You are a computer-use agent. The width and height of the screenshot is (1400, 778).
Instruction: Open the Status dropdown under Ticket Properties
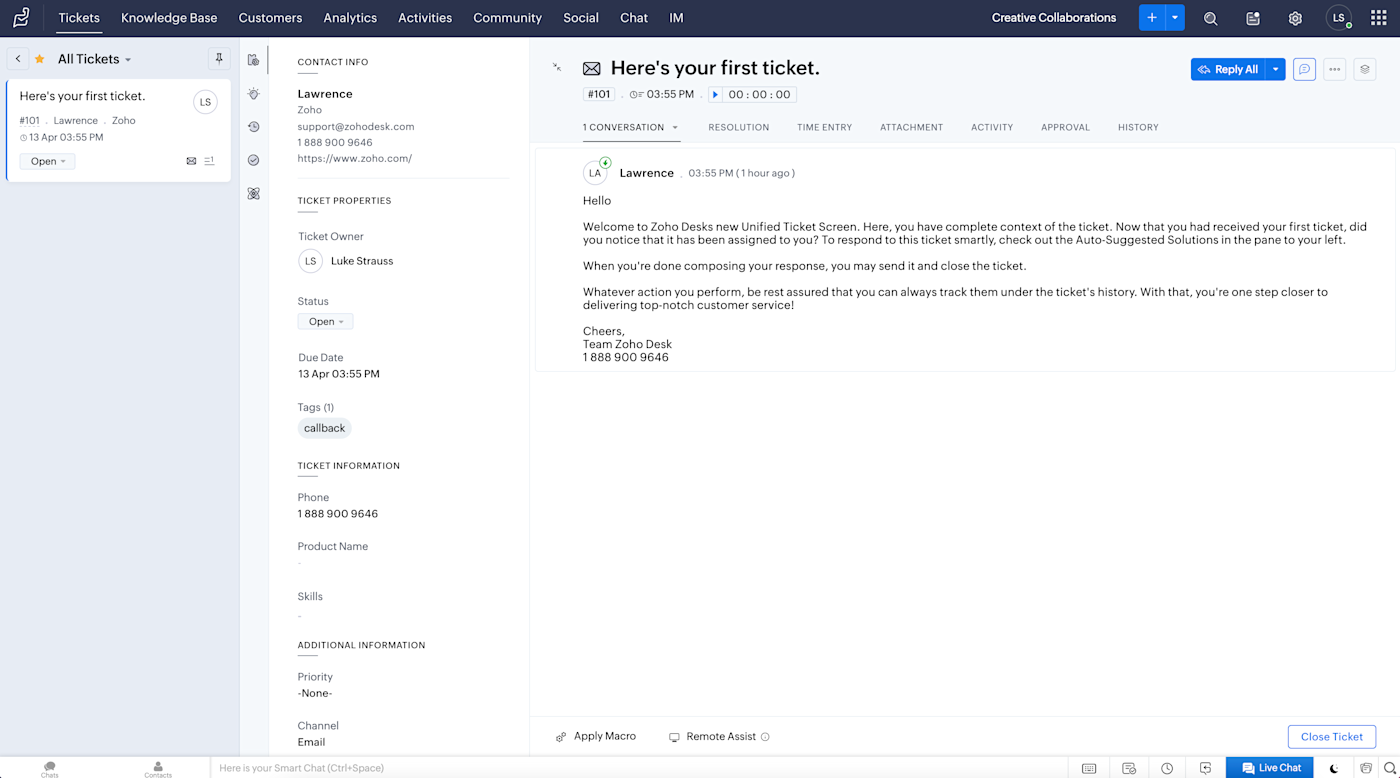coord(325,322)
